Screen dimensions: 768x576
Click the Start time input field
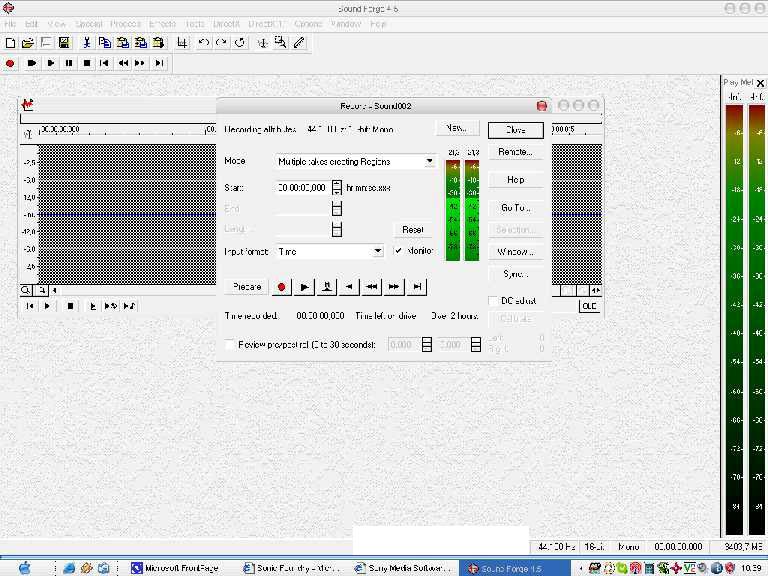pyautogui.click(x=302, y=187)
